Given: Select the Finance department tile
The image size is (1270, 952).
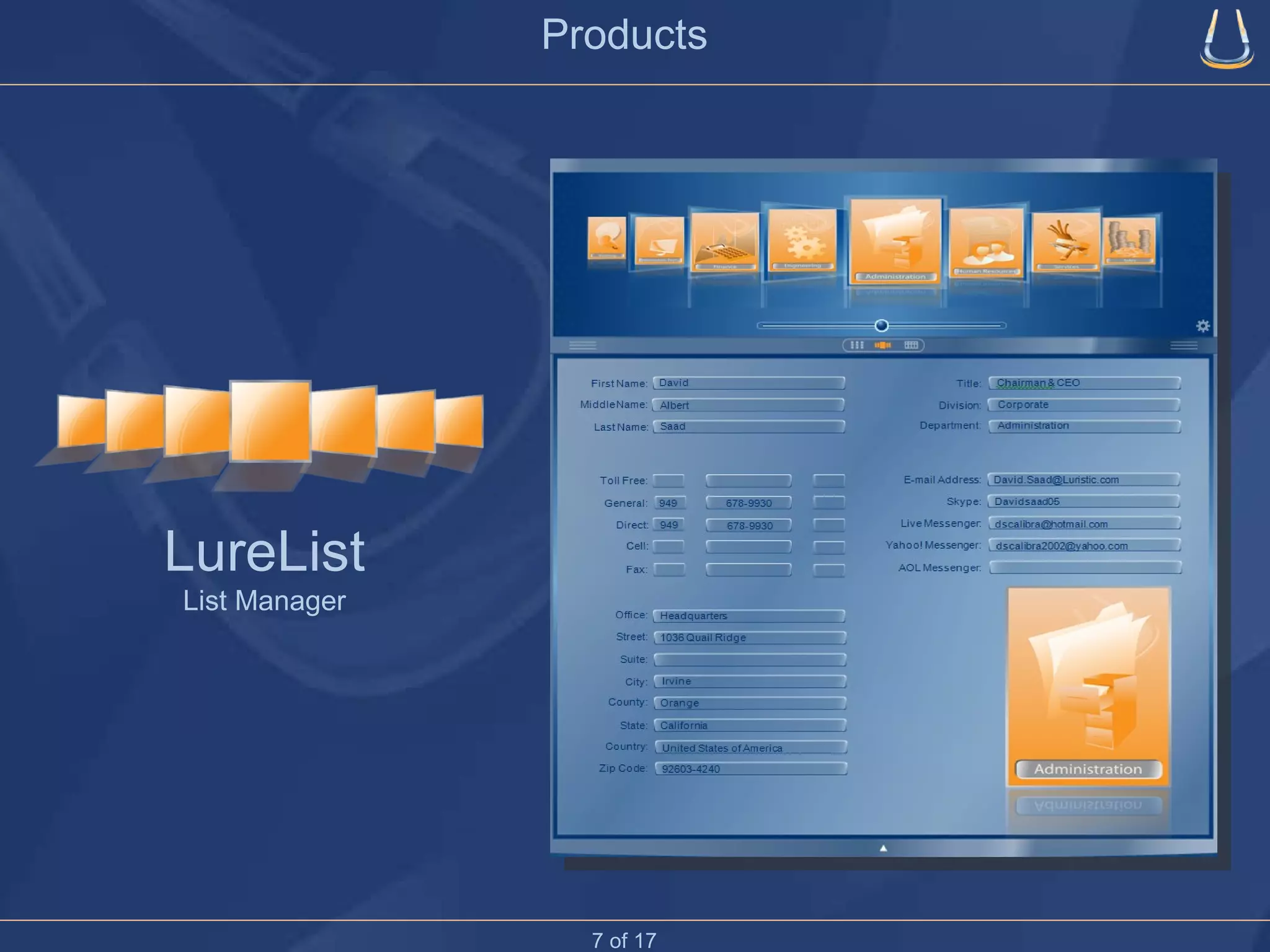Looking at the screenshot, I should point(725,242).
